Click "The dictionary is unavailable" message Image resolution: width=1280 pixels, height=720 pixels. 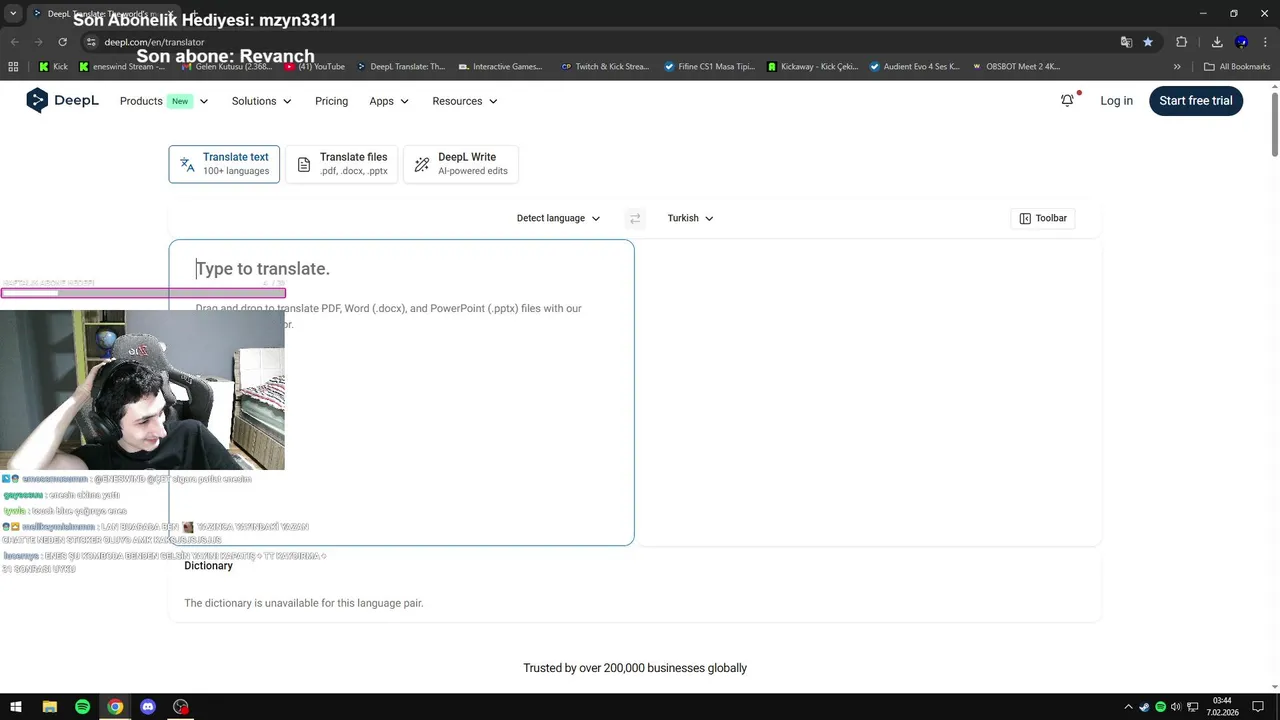click(304, 603)
